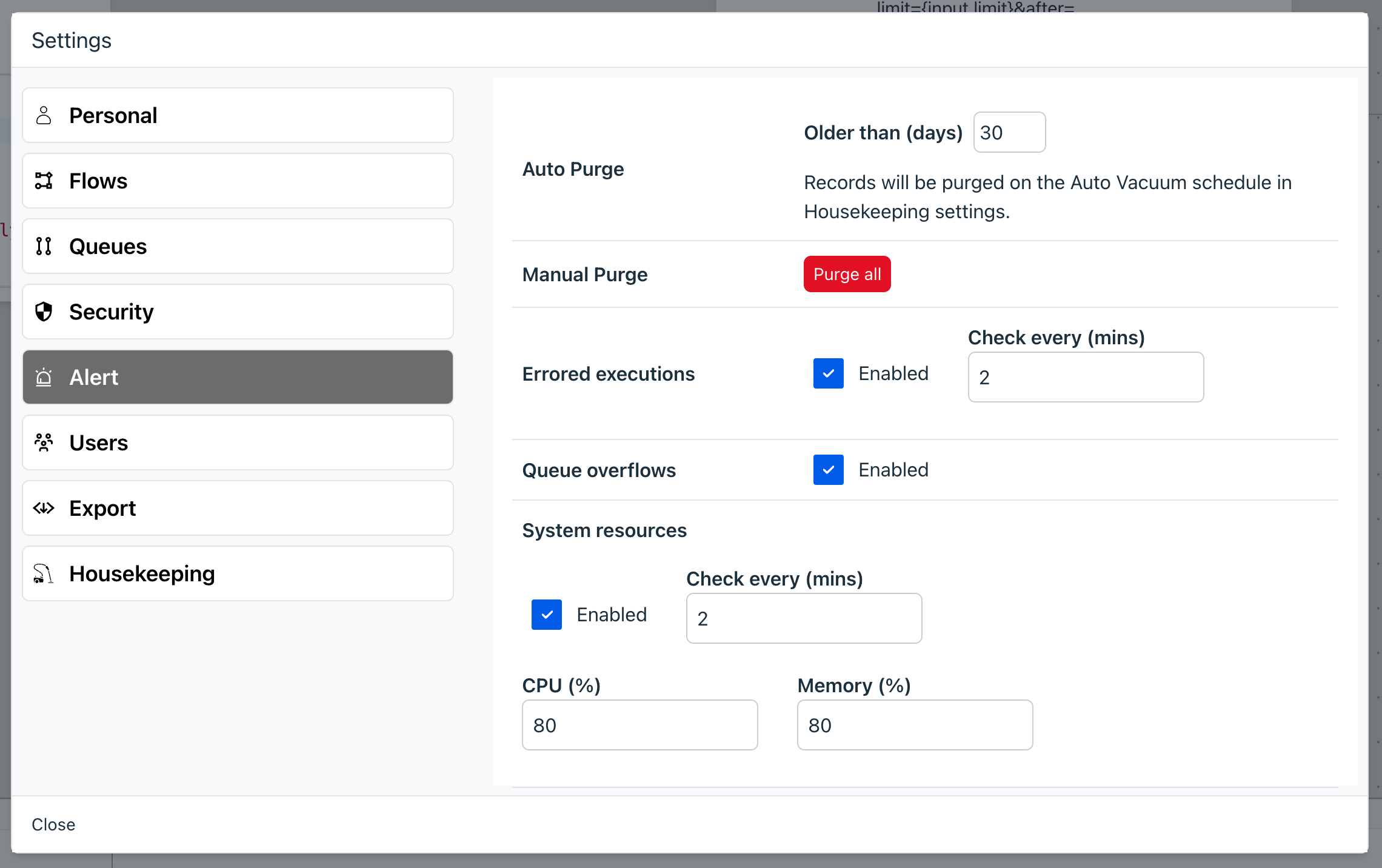The image size is (1382, 868).
Task: Select the Alert settings icon
Action: [x=44, y=377]
